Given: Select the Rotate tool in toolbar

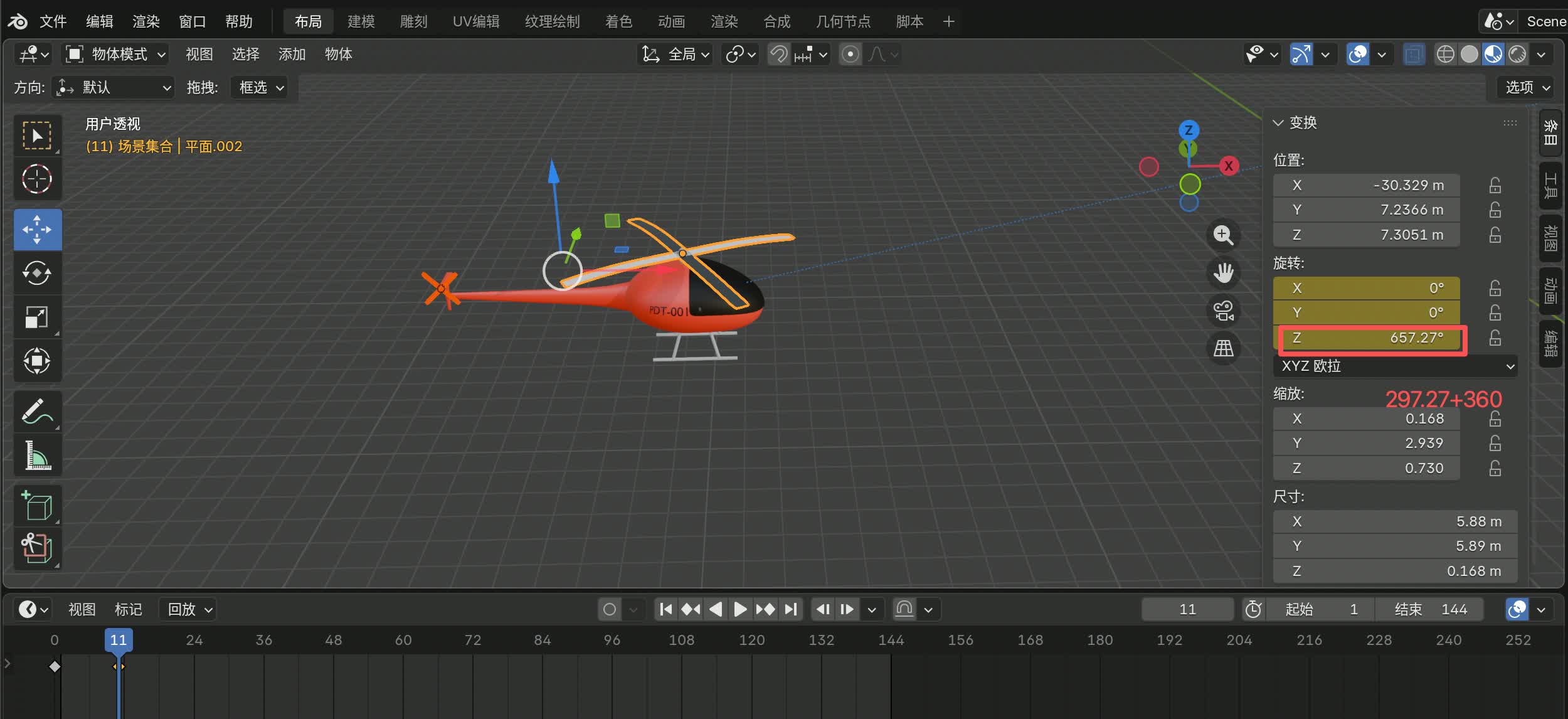Looking at the screenshot, I should pos(37,273).
